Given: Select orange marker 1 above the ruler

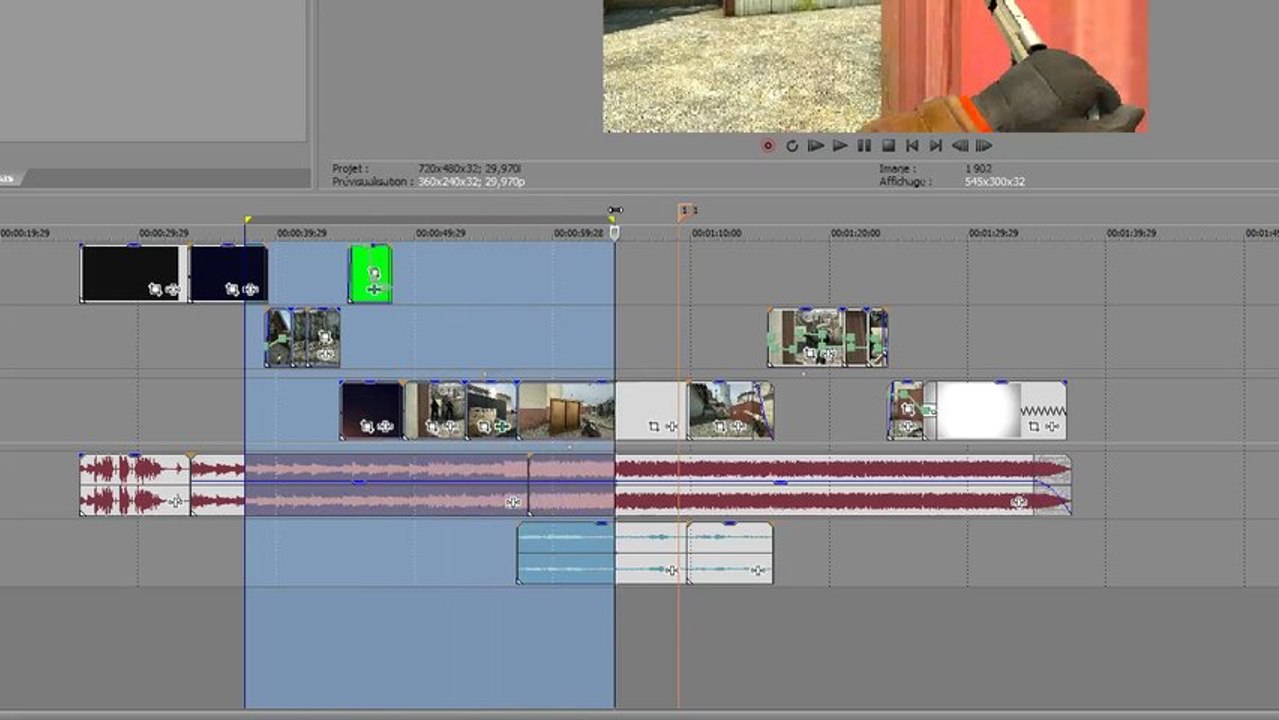Looking at the screenshot, I should [684, 211].
